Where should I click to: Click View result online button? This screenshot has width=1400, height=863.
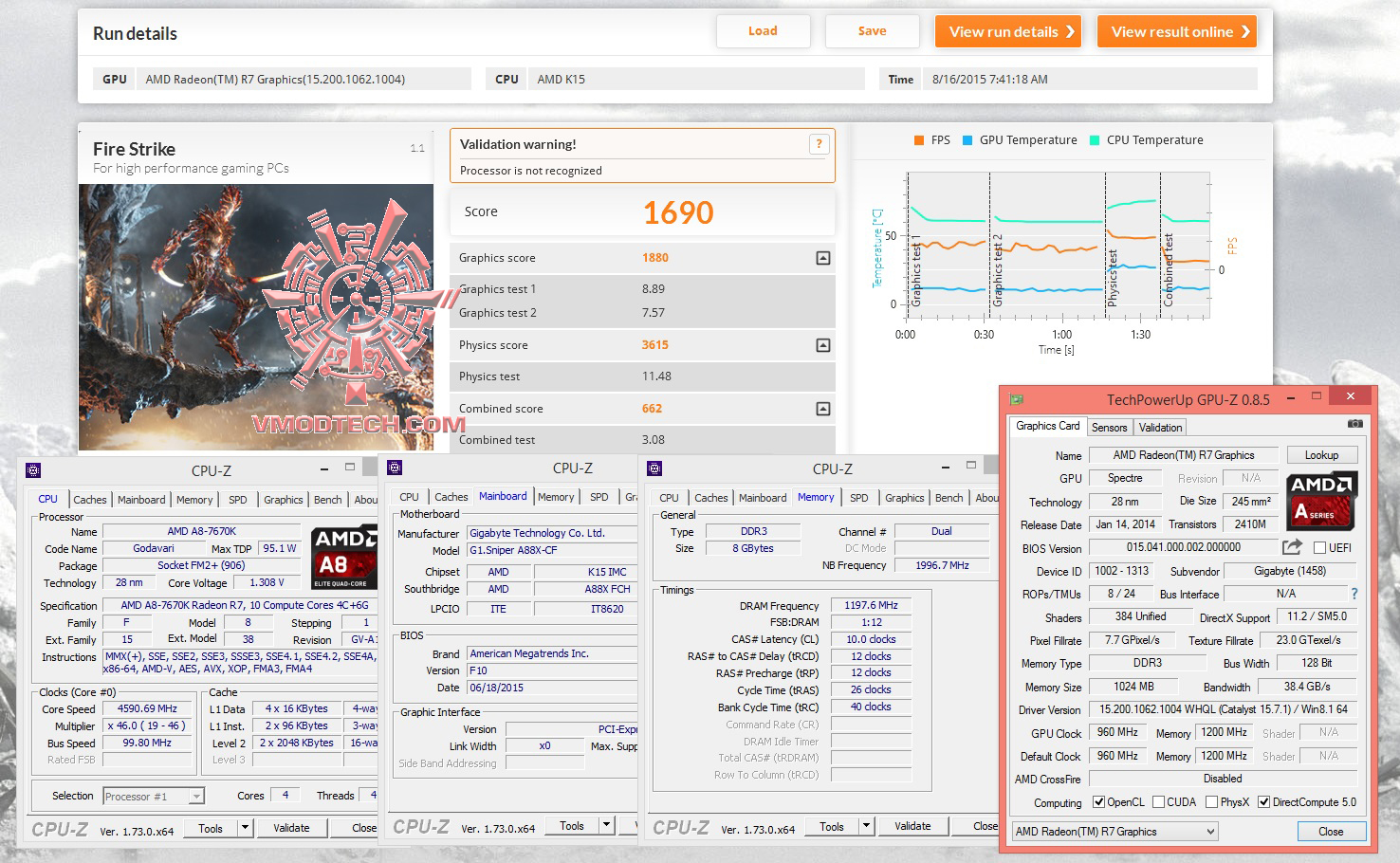click(1177, 31)
